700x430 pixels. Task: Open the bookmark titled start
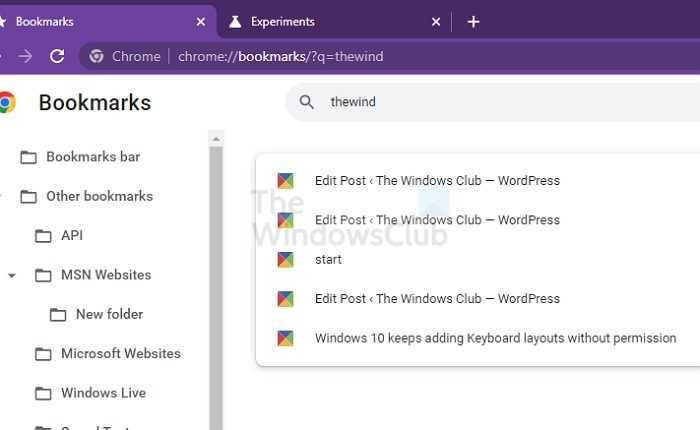tap(328, 259)
